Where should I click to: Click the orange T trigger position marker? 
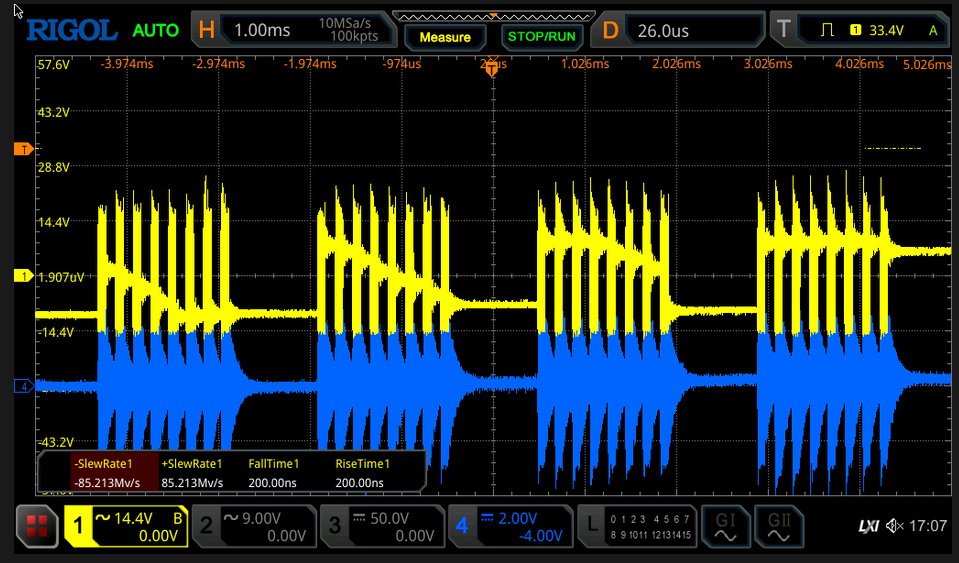point(492,68)
